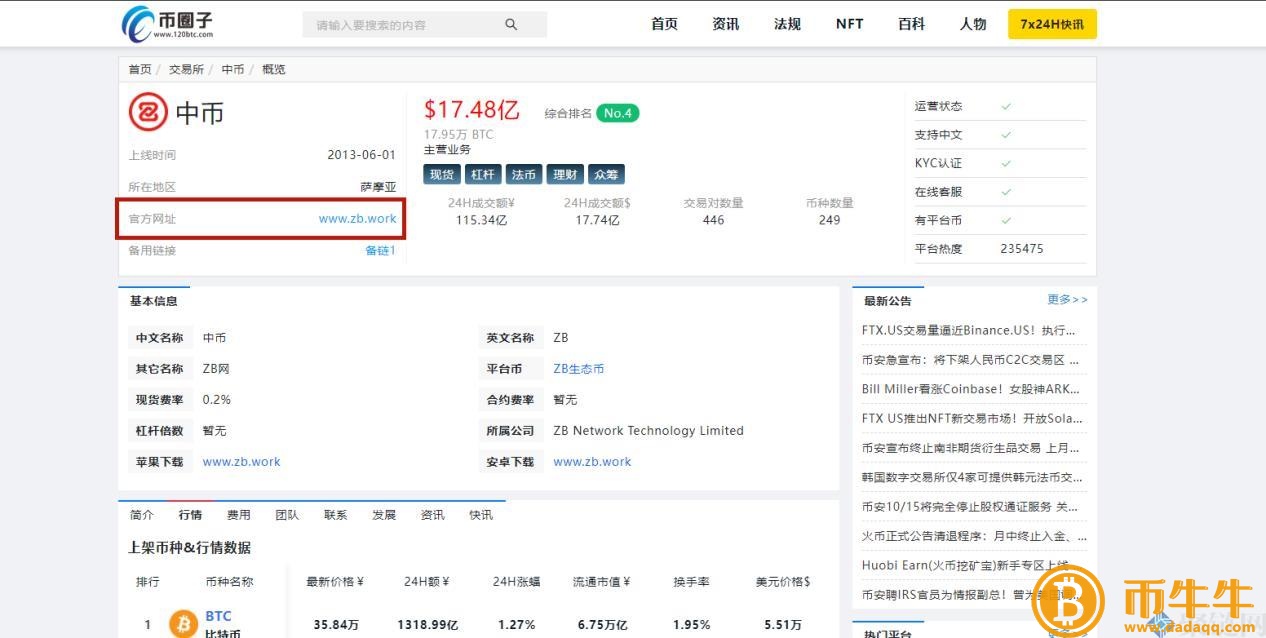Open the 韩国数字交易所仅4家 announcement
The width and height of the screenshot is (1266, 638).
tap(971, 477)
